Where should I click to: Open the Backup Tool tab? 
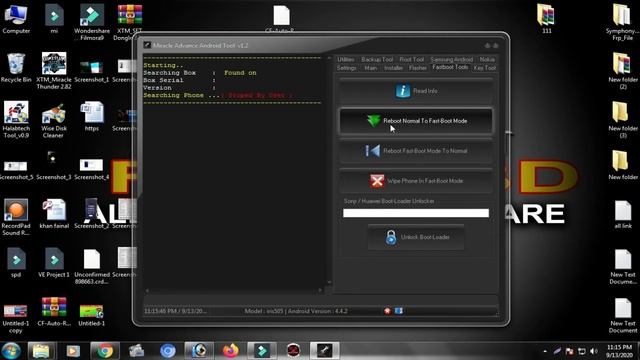377,60
